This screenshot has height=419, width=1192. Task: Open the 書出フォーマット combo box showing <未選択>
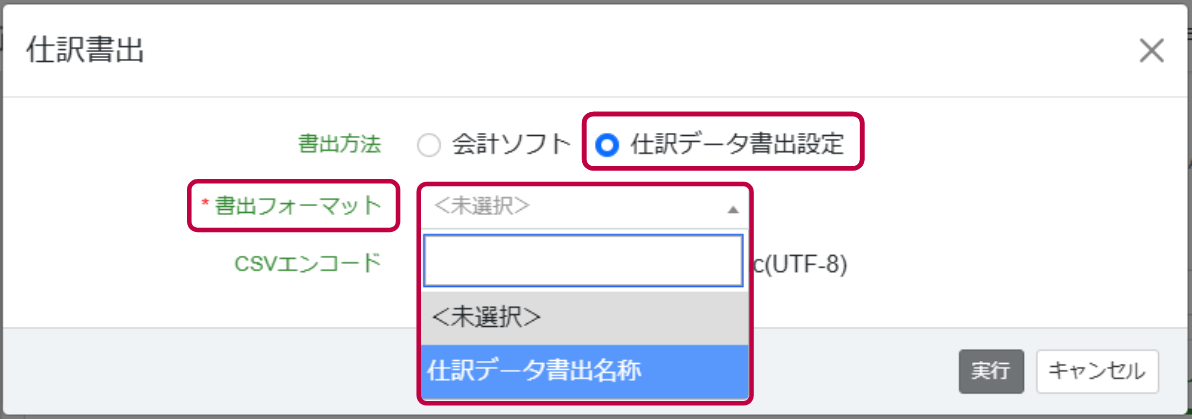click(x=585, y=207)
